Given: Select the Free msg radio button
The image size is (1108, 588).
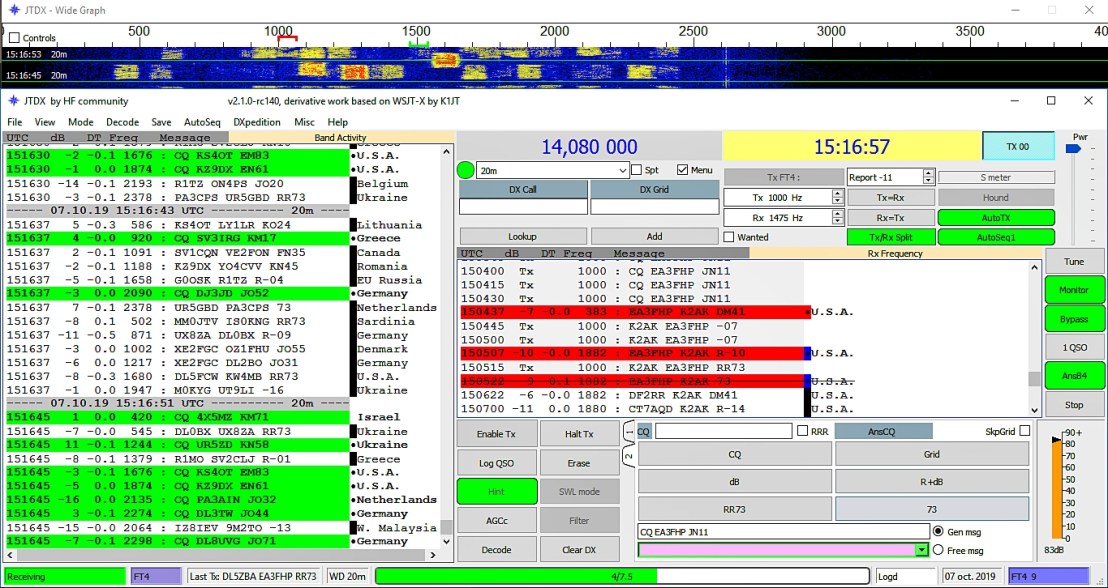Looking at the screenshot, I should click(938, 550).
